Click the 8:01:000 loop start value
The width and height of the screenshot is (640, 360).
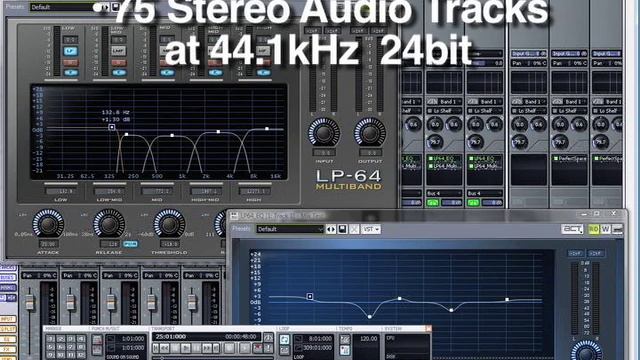coord(321,339)
